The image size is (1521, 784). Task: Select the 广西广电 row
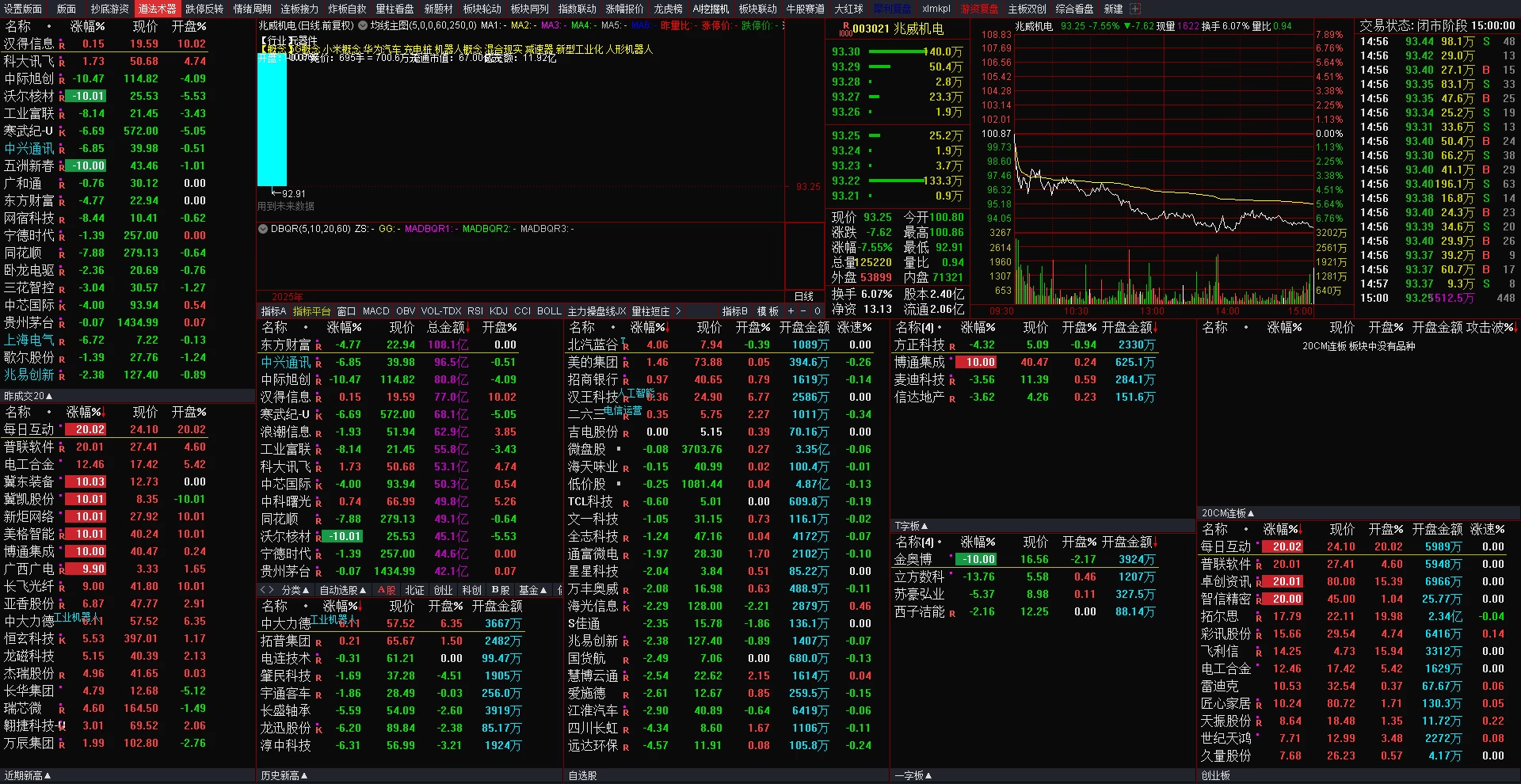tap(128, 569)
